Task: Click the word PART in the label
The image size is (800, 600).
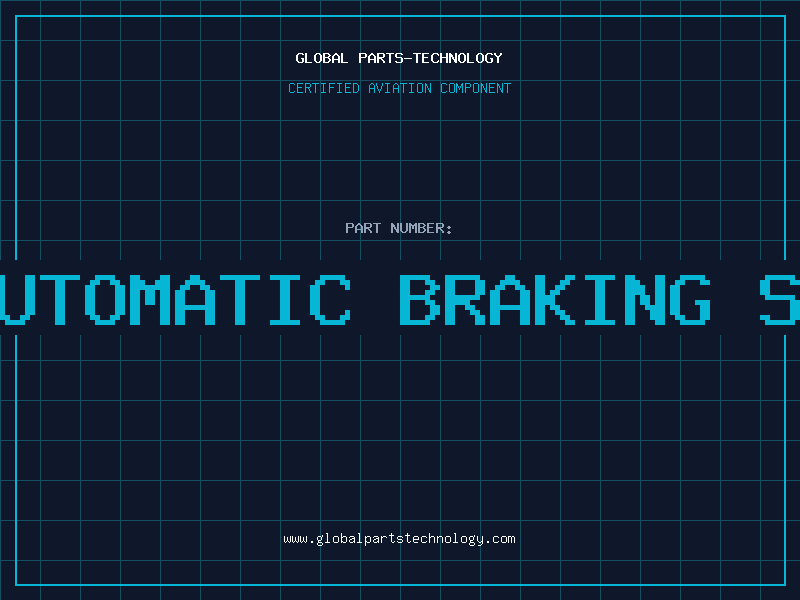Action: click(x=363, y=228)
